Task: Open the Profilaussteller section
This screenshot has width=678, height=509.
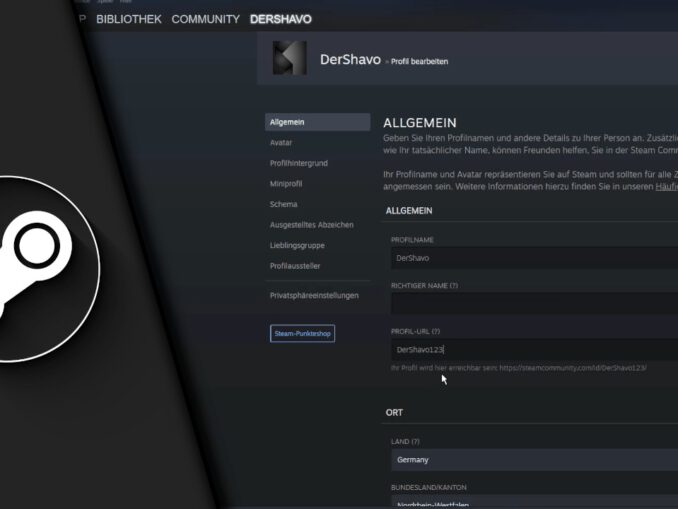Action: tap(295, 266)
